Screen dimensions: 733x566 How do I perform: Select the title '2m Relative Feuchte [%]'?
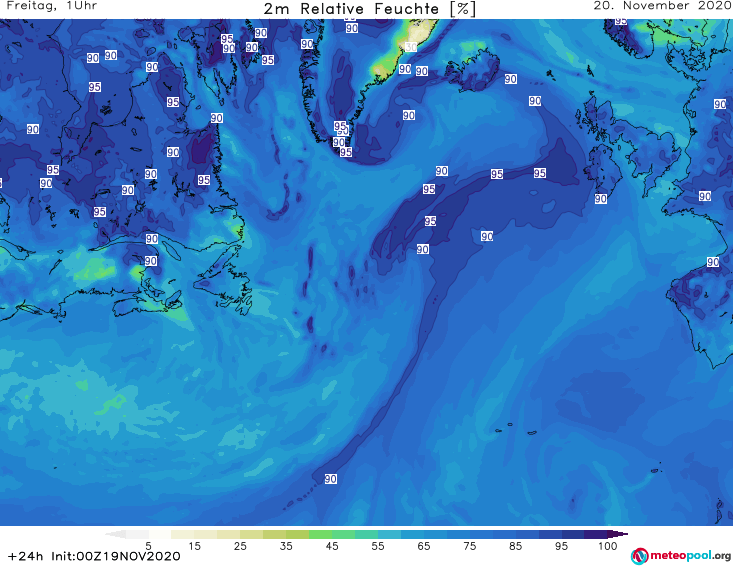coord(369,9)
